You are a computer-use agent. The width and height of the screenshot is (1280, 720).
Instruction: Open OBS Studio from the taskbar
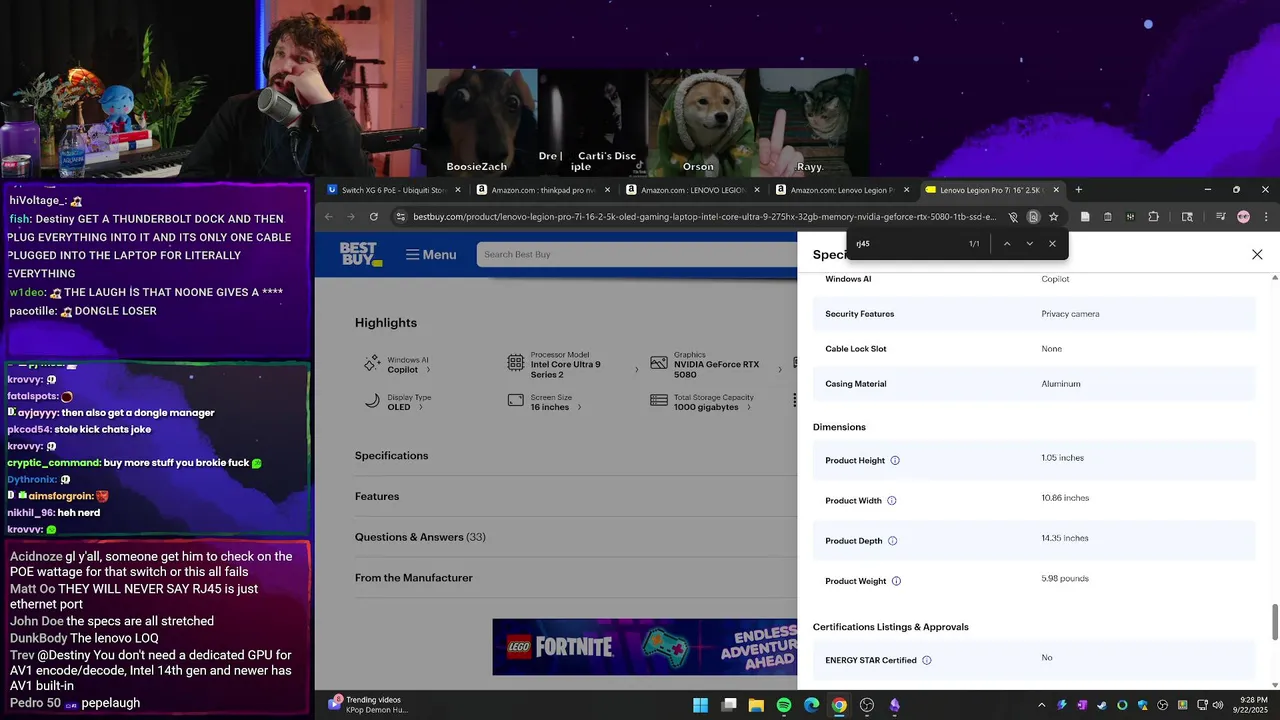867,705
